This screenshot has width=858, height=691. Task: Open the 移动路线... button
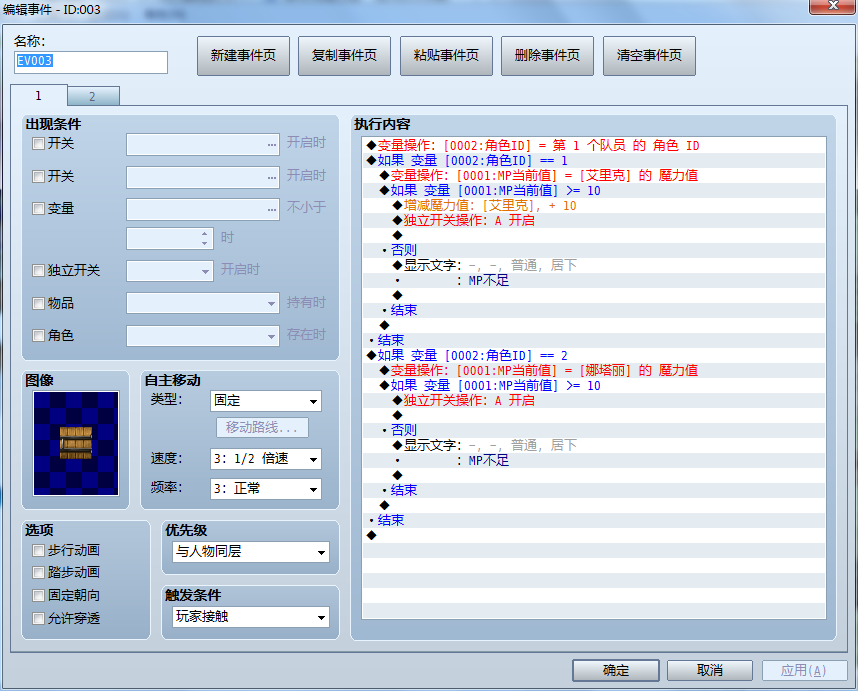pyautogui.click(x=262, y=427)
